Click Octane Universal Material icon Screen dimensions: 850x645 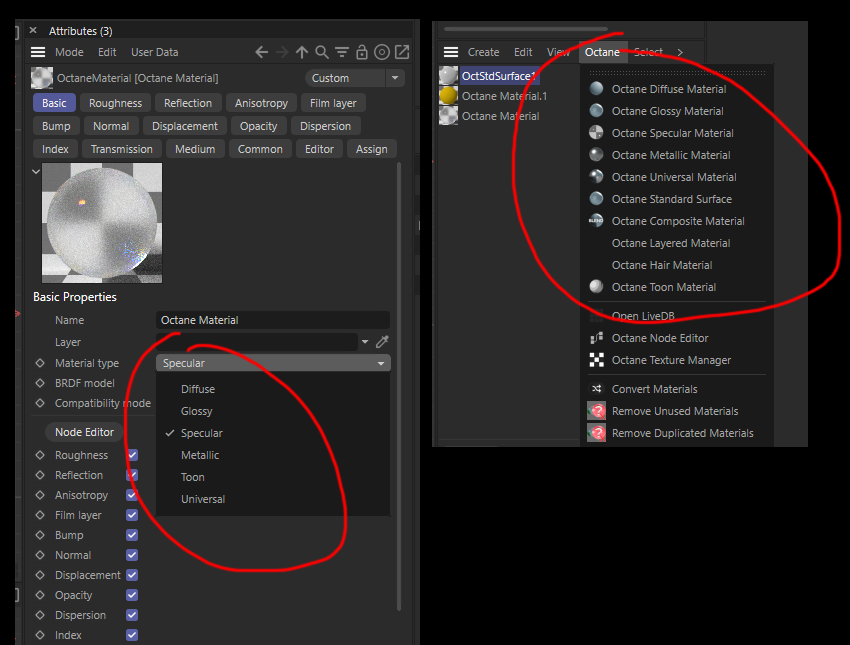[596, 177]
